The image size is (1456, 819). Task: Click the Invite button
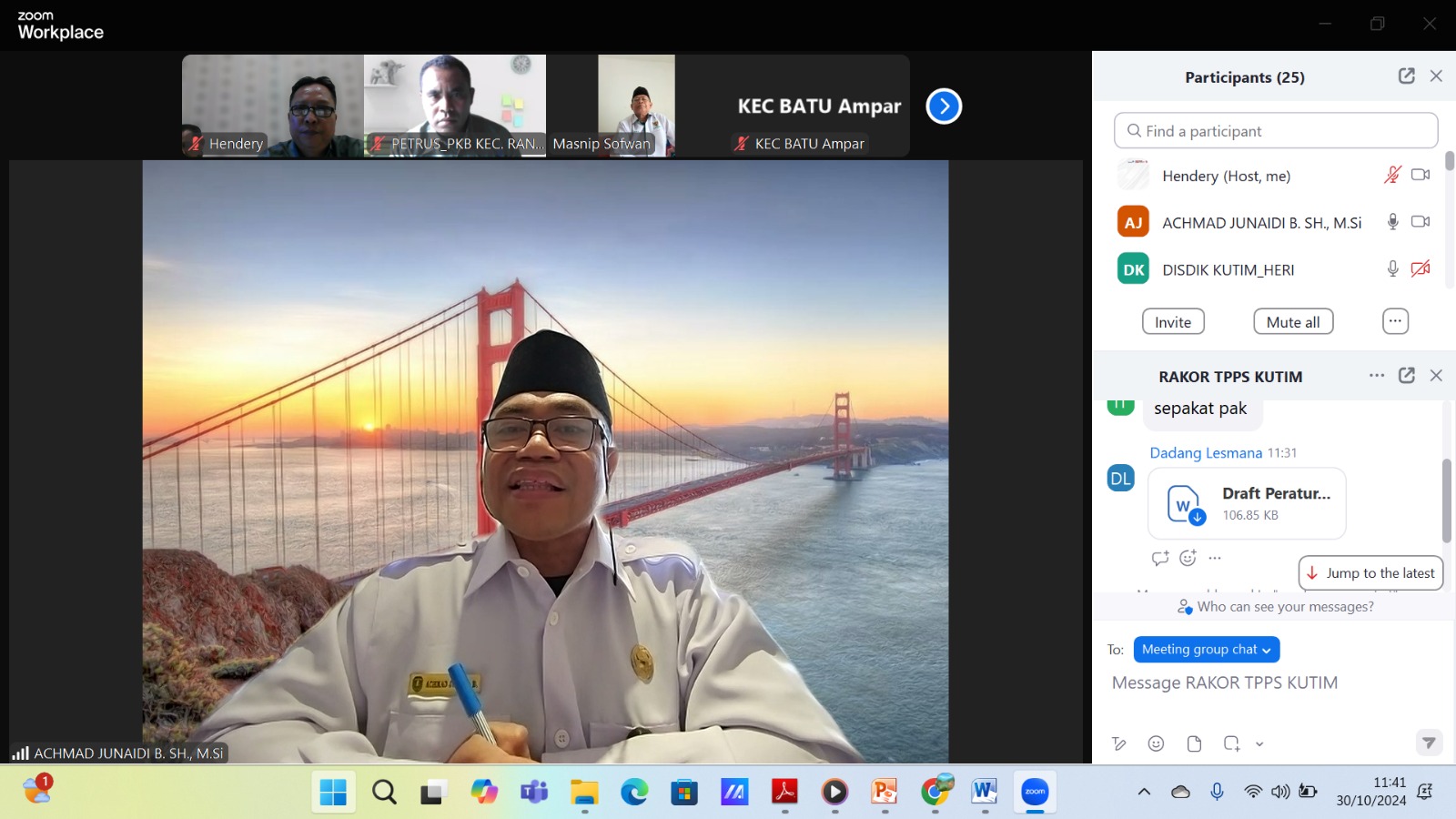[1173, 322]
